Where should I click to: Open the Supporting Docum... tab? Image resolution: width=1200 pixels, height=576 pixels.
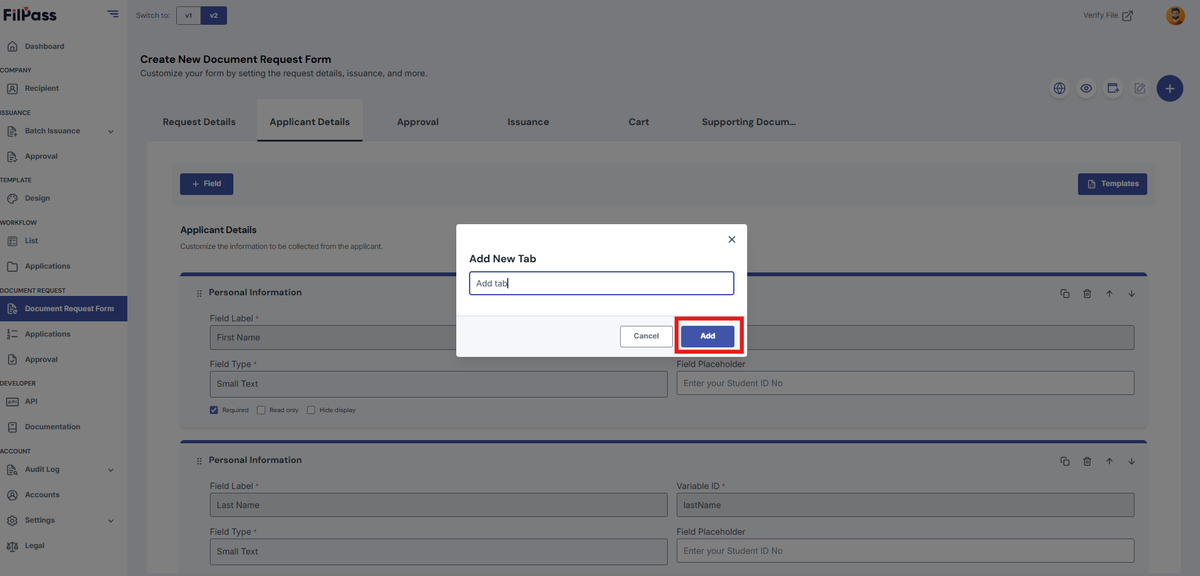pos(749,122)
